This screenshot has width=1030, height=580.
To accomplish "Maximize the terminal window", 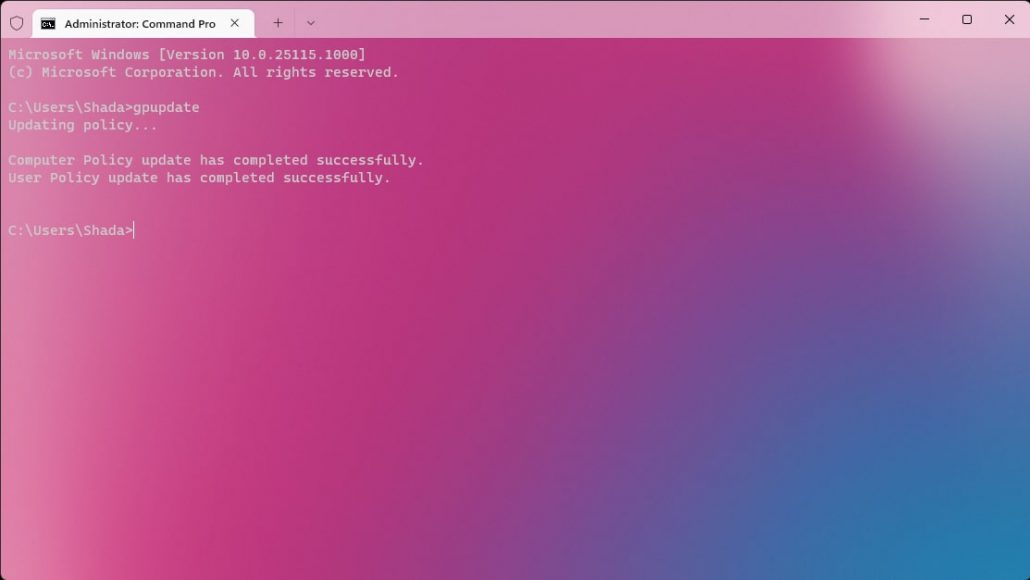I will pyautogui.click(x=967, y=20).
